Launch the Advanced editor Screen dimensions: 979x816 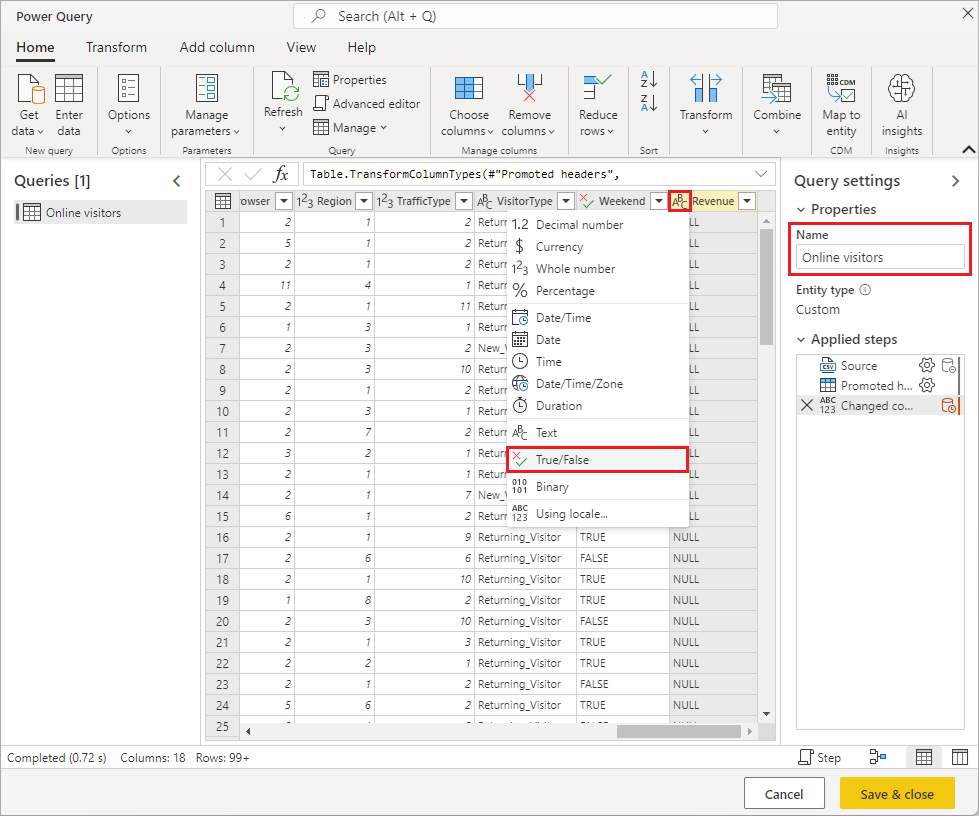[367, 104]
